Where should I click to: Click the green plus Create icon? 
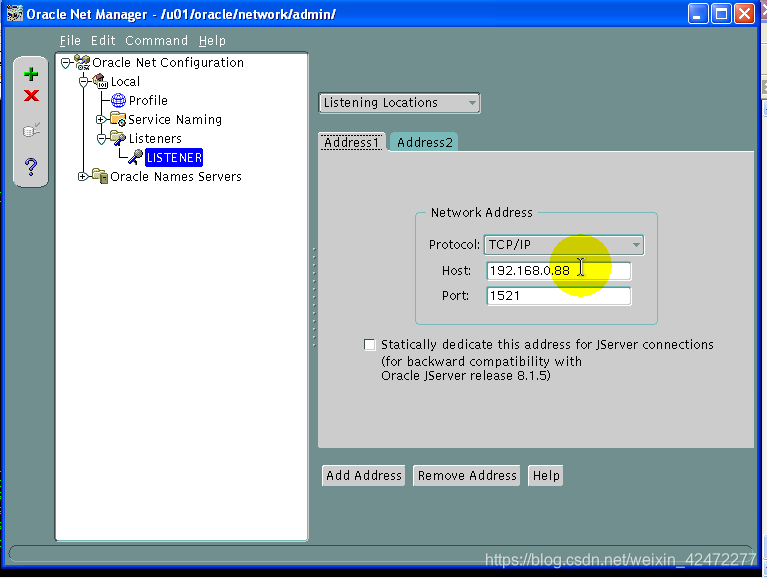pyautogui.click(x=31, y=74)
